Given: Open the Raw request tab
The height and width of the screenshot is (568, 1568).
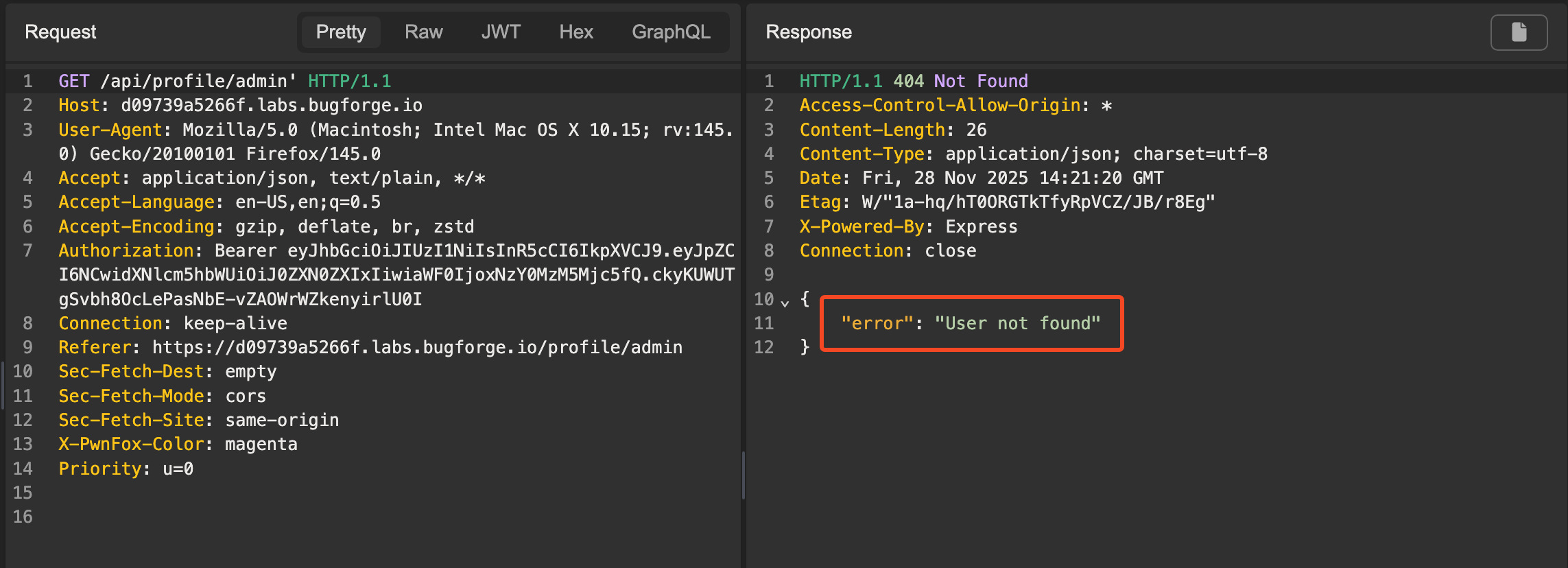Looking at the screenshot, I should pyautogui.click(x=423, y=32).
